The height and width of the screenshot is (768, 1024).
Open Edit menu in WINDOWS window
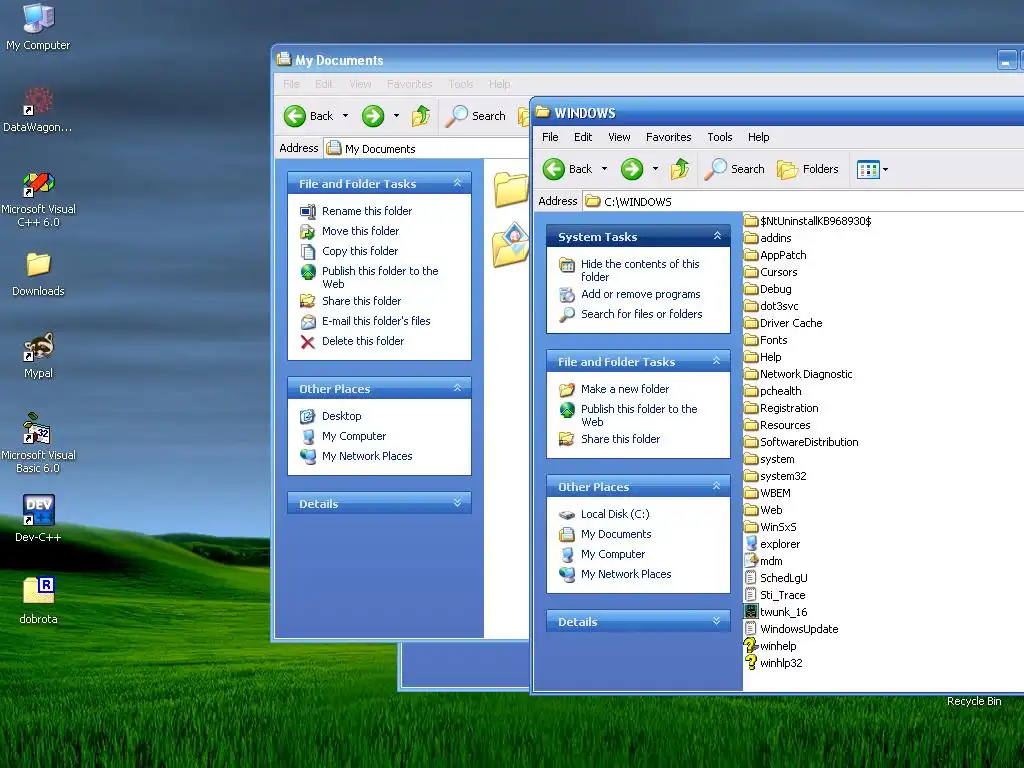click(583, 137)
